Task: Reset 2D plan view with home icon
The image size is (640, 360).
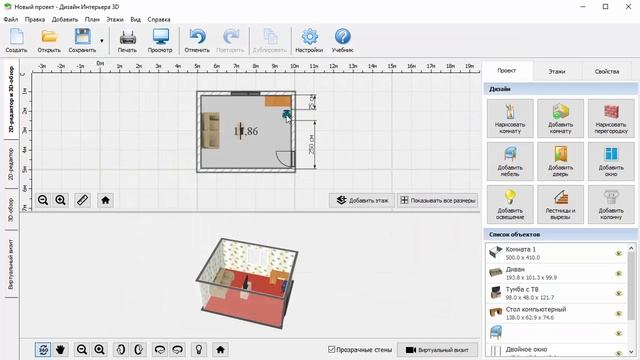Action: point(105,200)
